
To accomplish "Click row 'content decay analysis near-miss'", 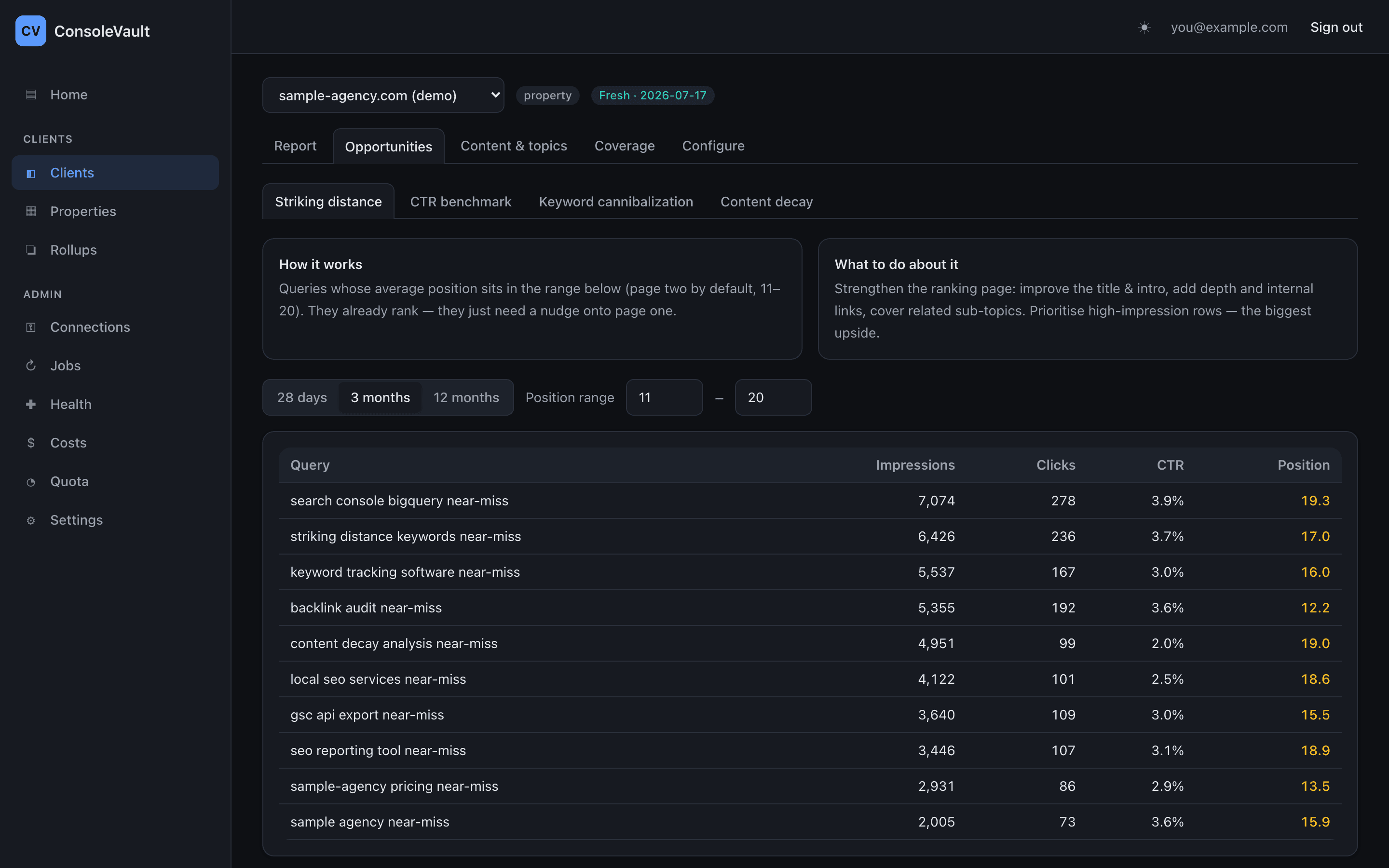I will click(x=810, y=644).
